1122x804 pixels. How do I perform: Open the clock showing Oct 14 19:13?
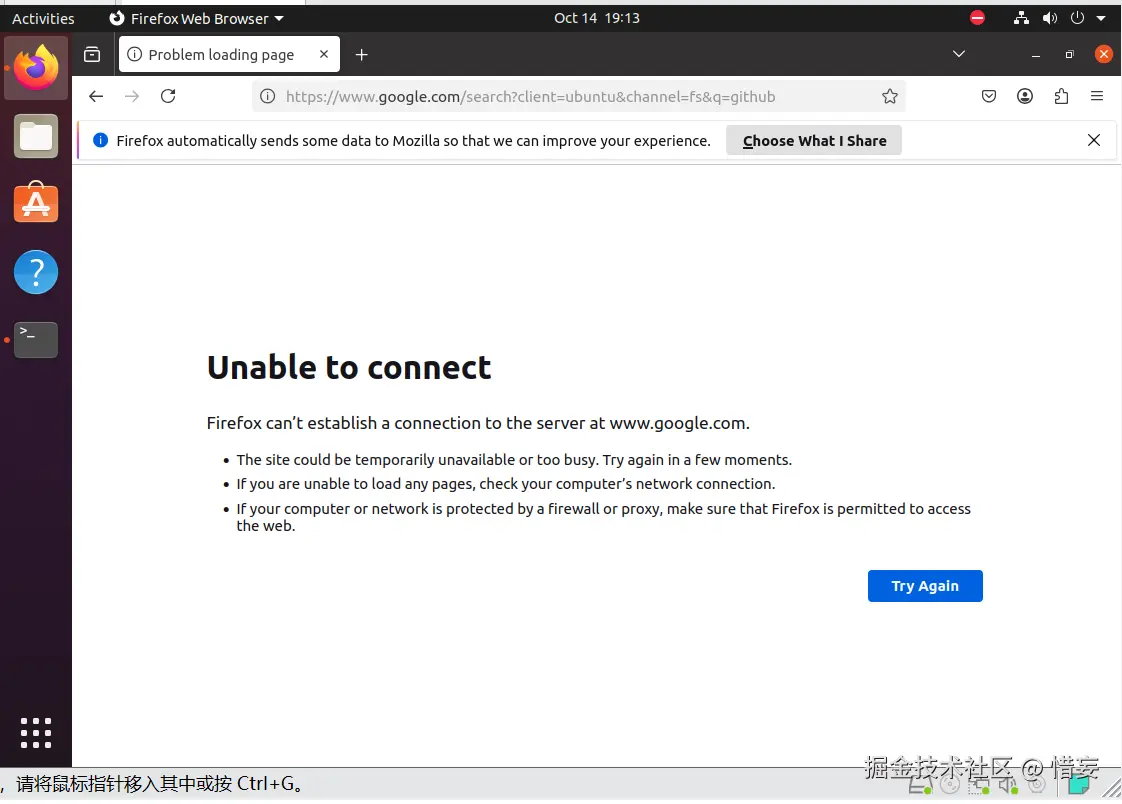coord(597,18)
